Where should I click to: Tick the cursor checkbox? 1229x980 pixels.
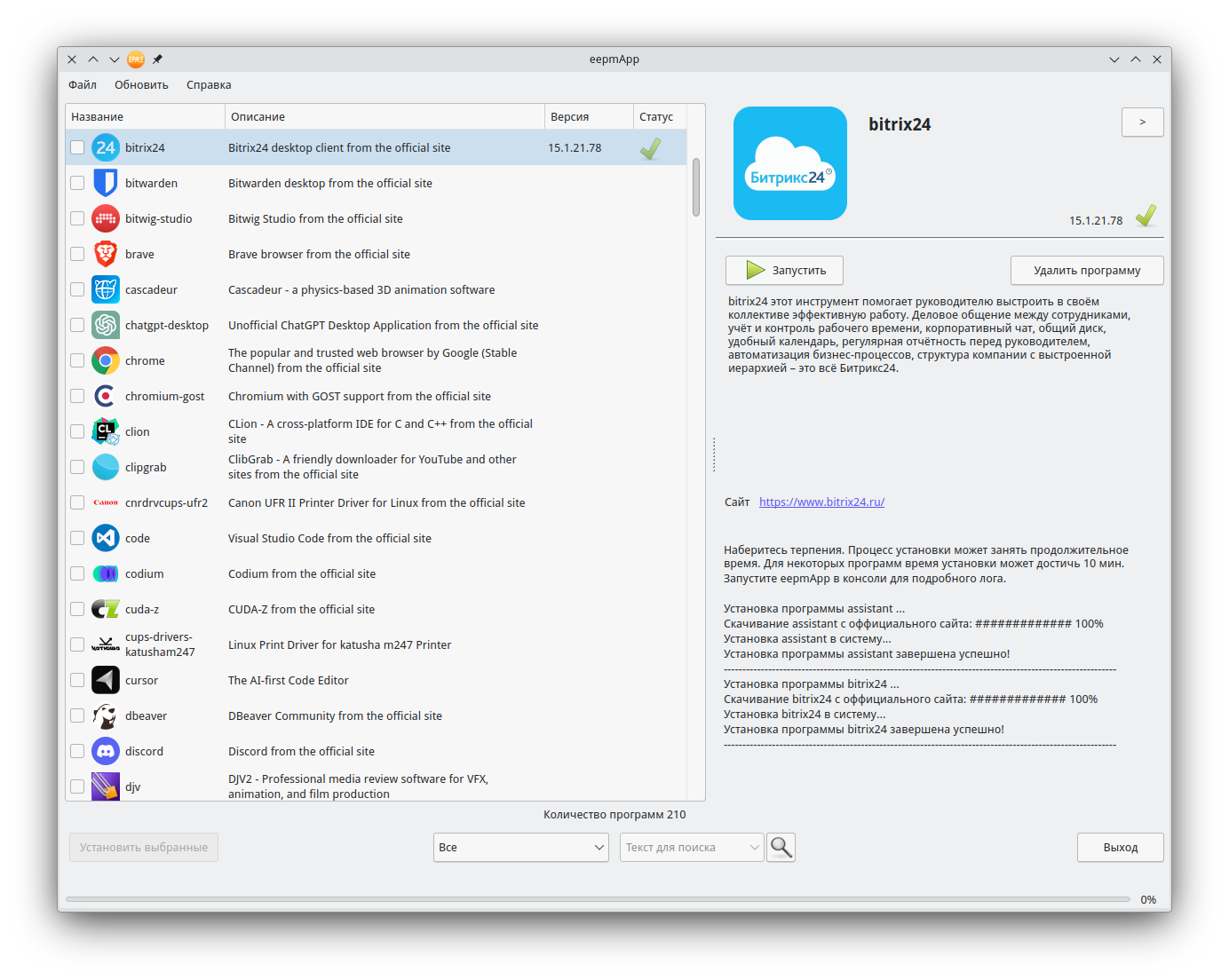[77, 680]
